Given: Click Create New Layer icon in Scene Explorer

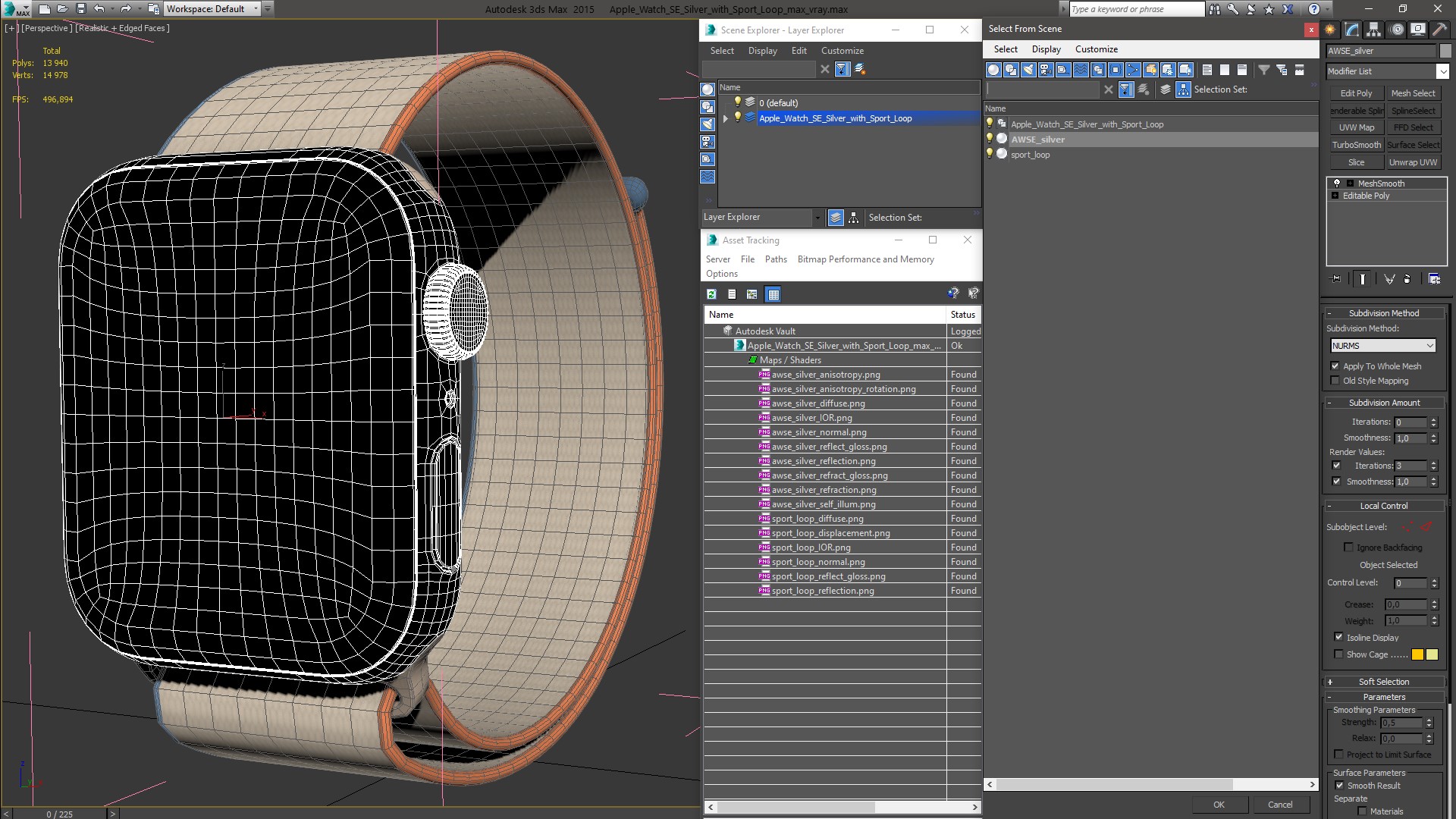Looking at the screenshot, I should pyautogui.click(x=860, y=69).
